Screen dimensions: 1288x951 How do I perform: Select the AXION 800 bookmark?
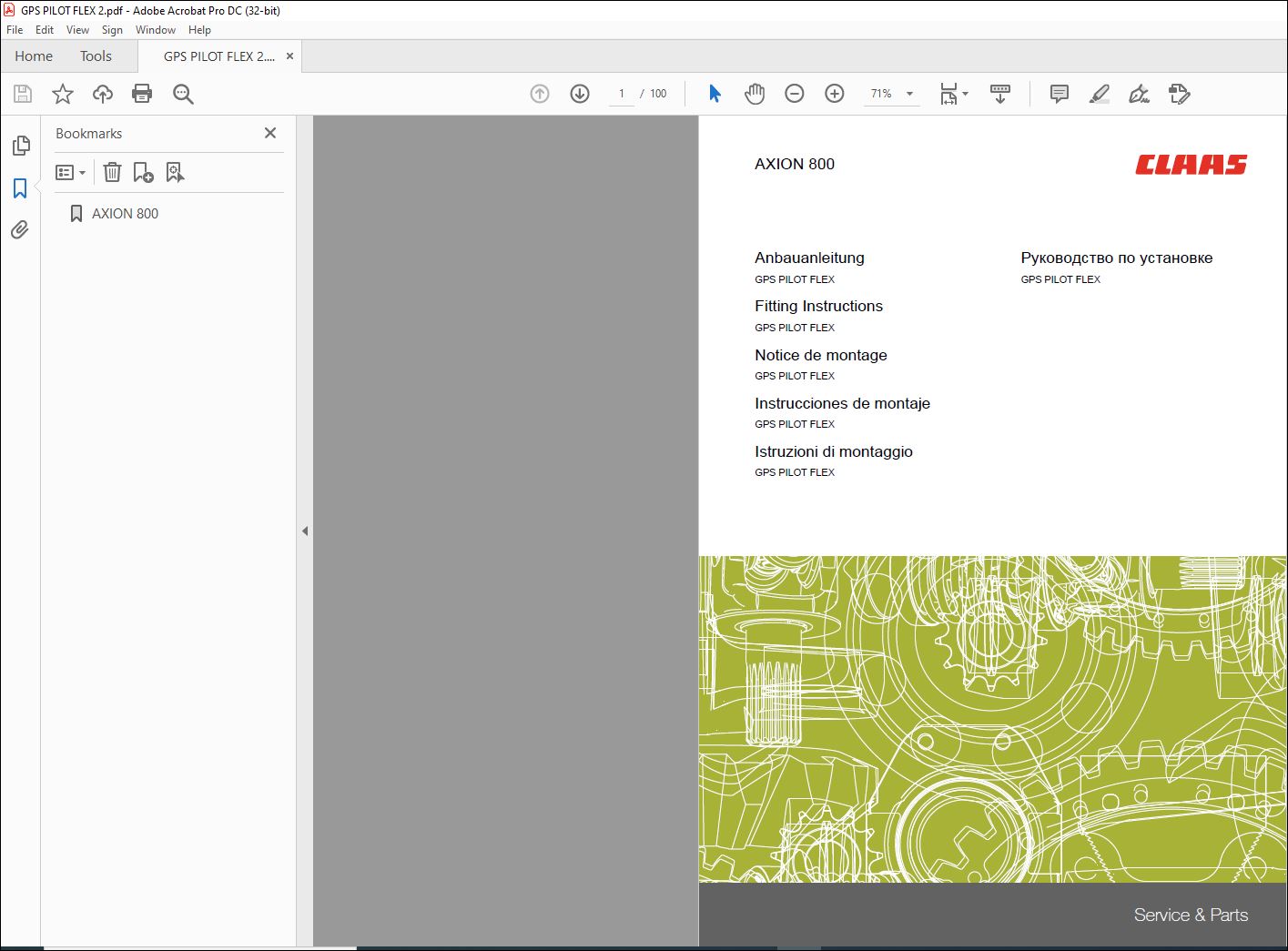pos(125,214)
